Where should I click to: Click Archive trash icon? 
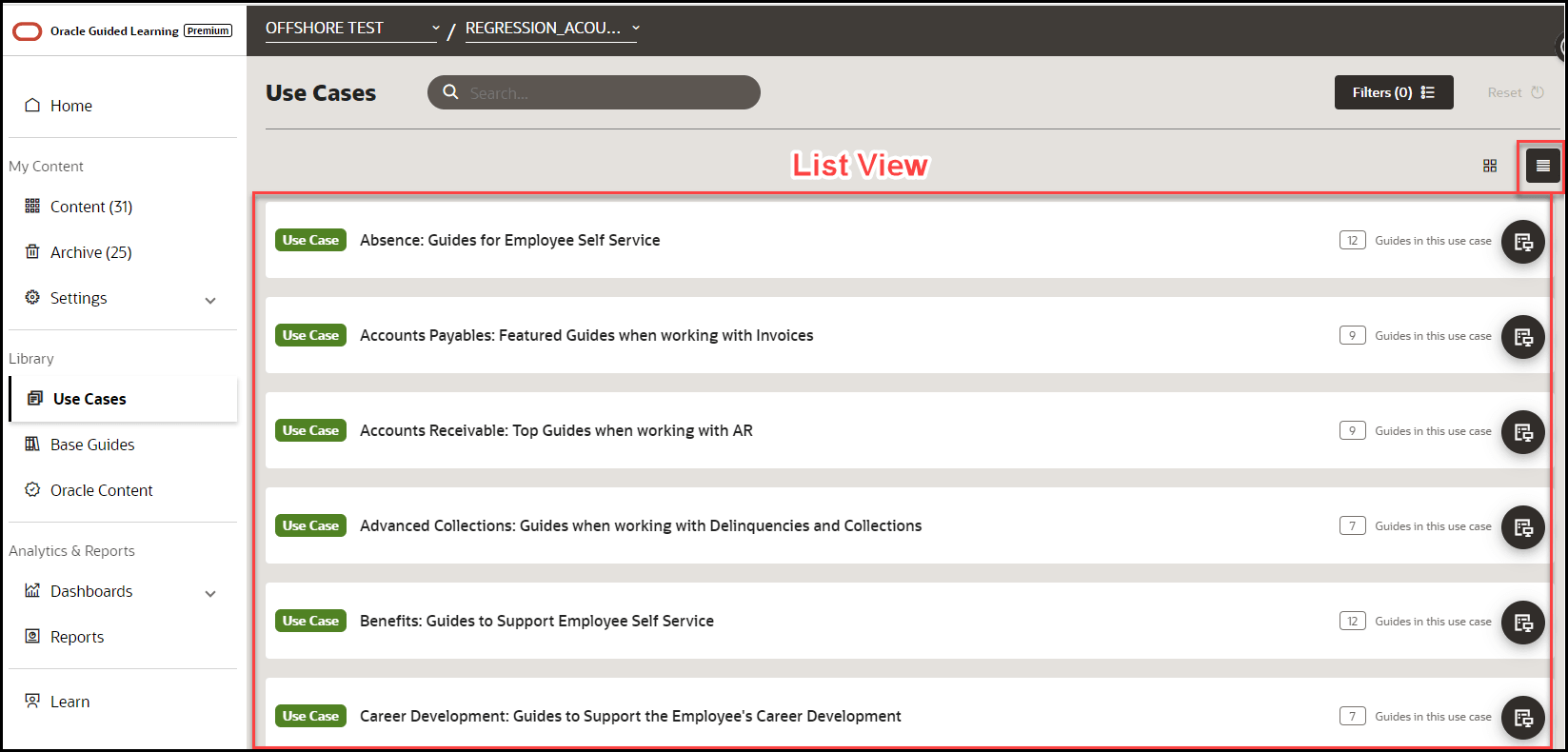pos(32,251)
